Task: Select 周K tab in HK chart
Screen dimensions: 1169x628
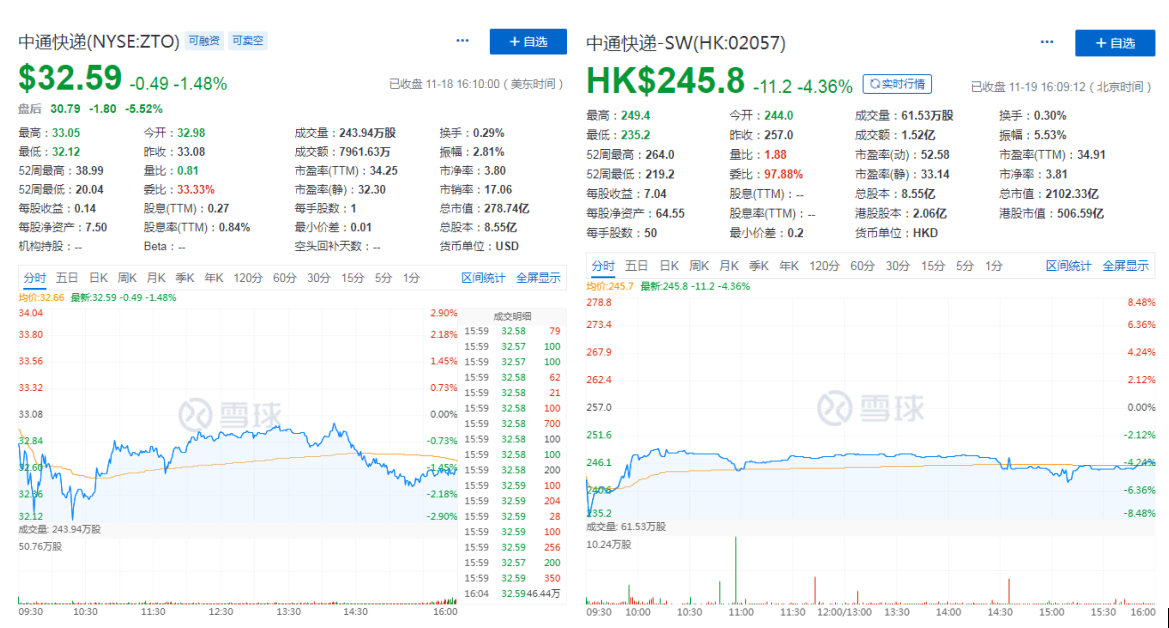Action: pos(699,266)
